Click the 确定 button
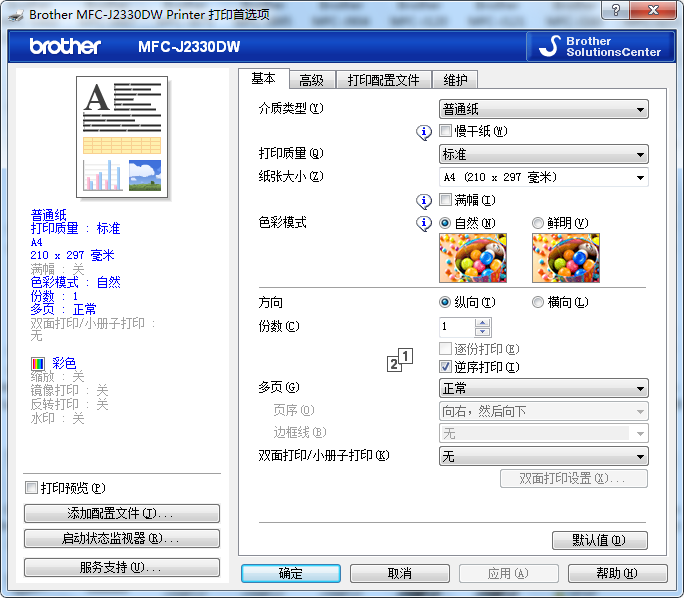Viewport: 684px width, 598px height. click(291, 573)
